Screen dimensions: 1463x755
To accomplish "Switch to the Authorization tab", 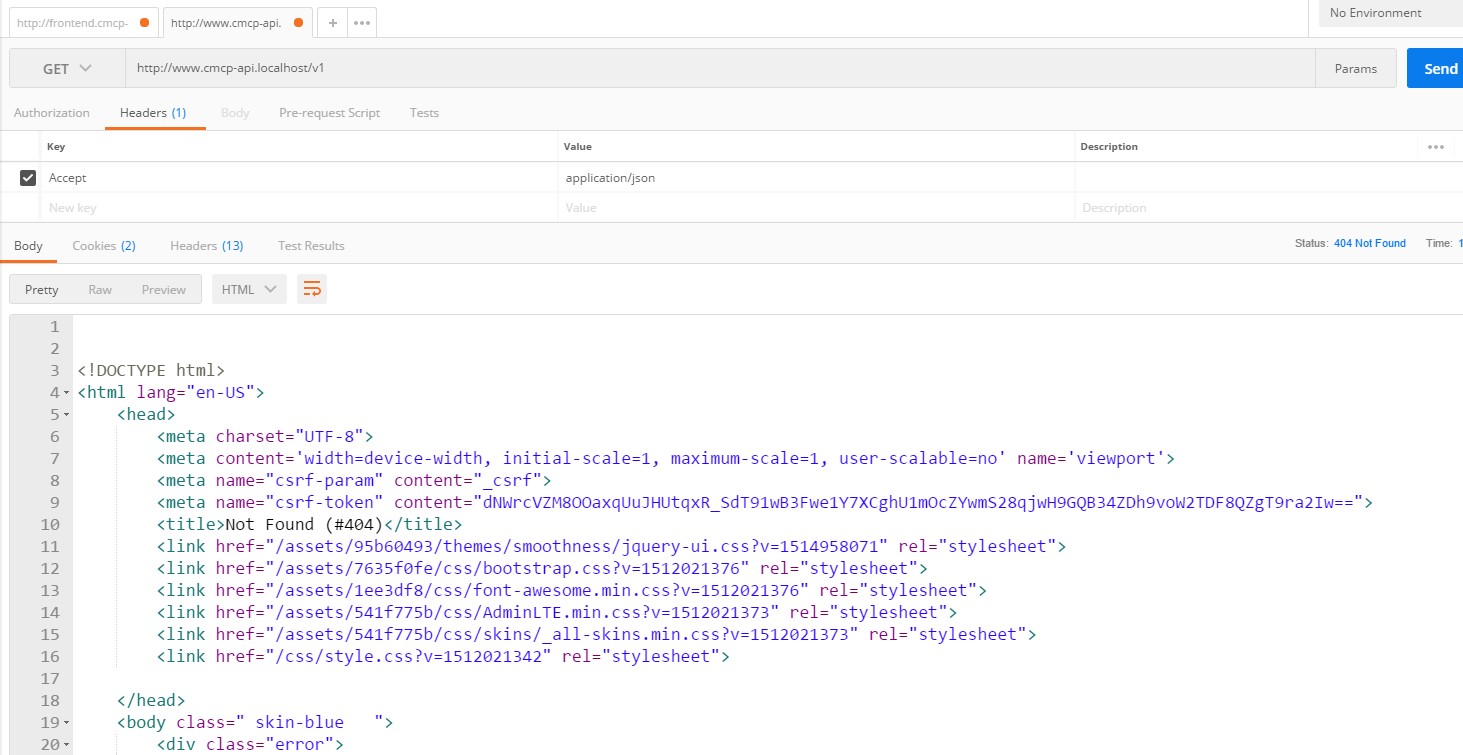I will [x=51, y=113].
